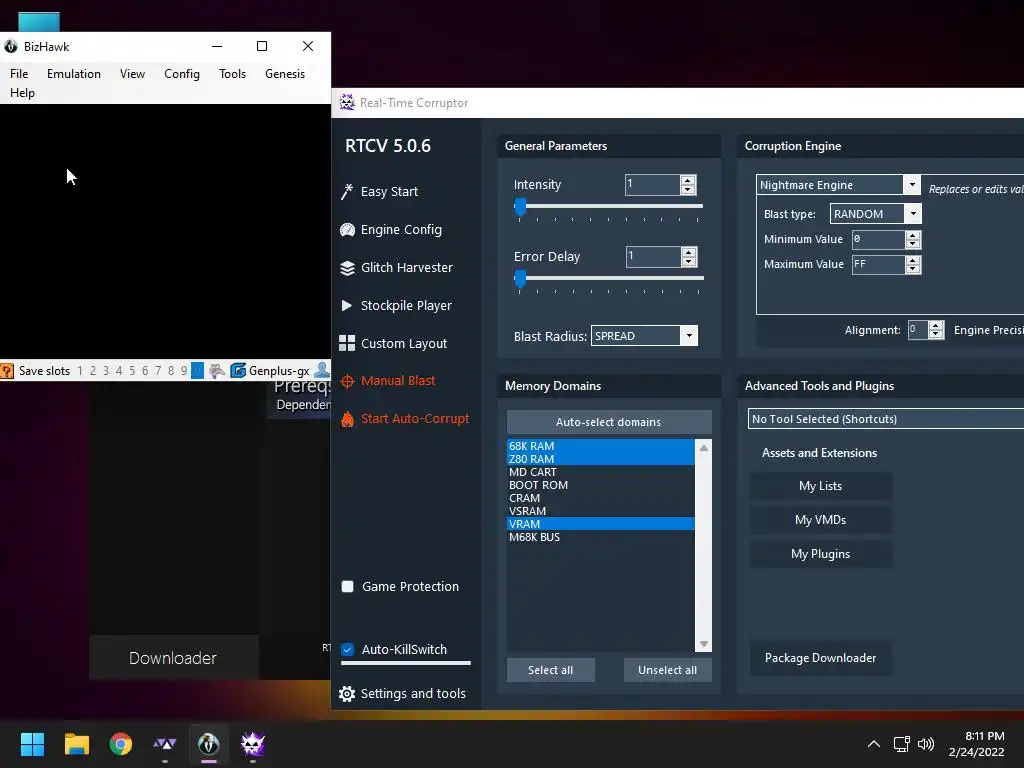The width and height of the screenshot is (1024, 768).
Task: Click Downloader button in background launcher window
Action: [x=173, y=658]
